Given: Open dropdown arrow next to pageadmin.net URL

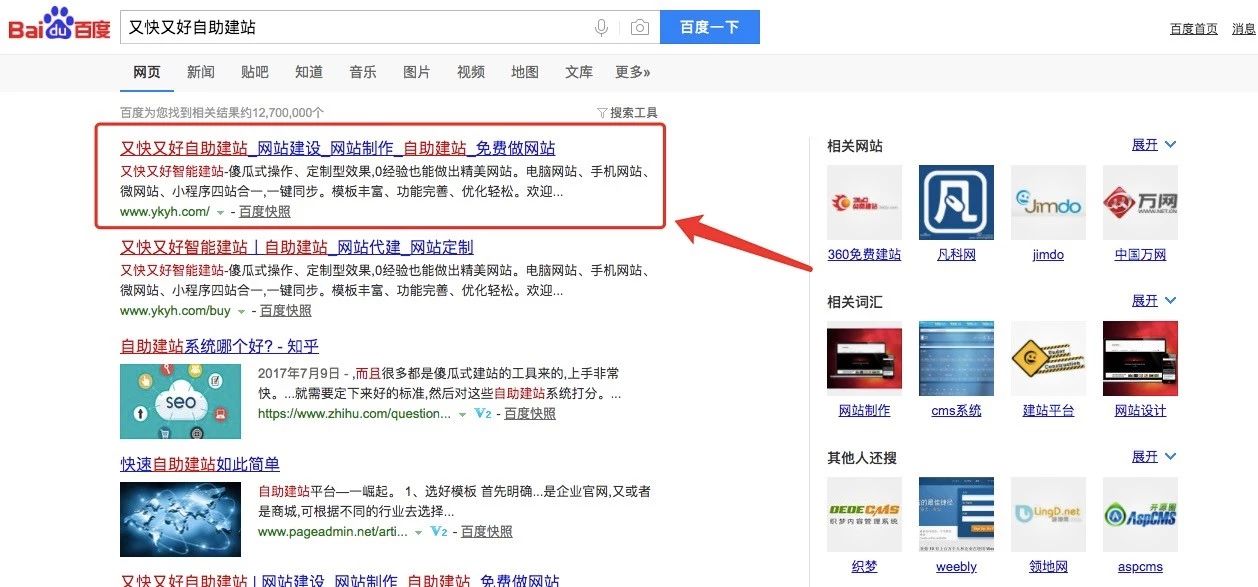Looking at the screenshot, I should [x=419, y=533].
